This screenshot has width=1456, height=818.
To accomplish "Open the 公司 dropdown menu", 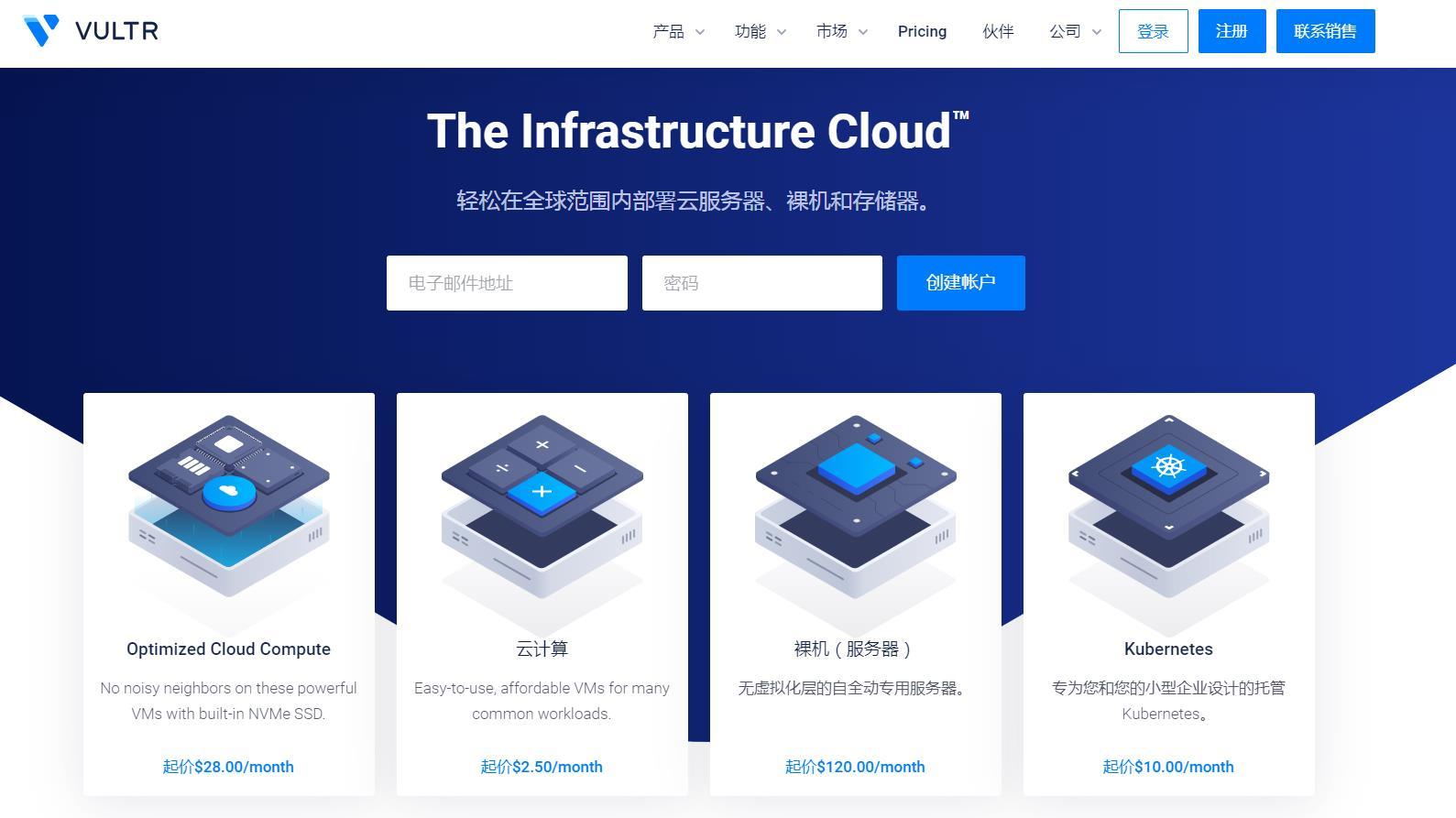I will [x=1075, y=31].
